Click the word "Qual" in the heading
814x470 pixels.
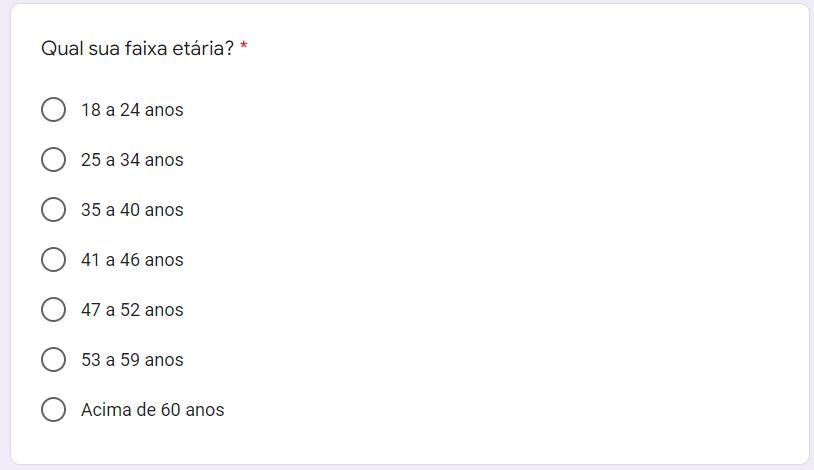pyautogui.click(x=59, y=48)
